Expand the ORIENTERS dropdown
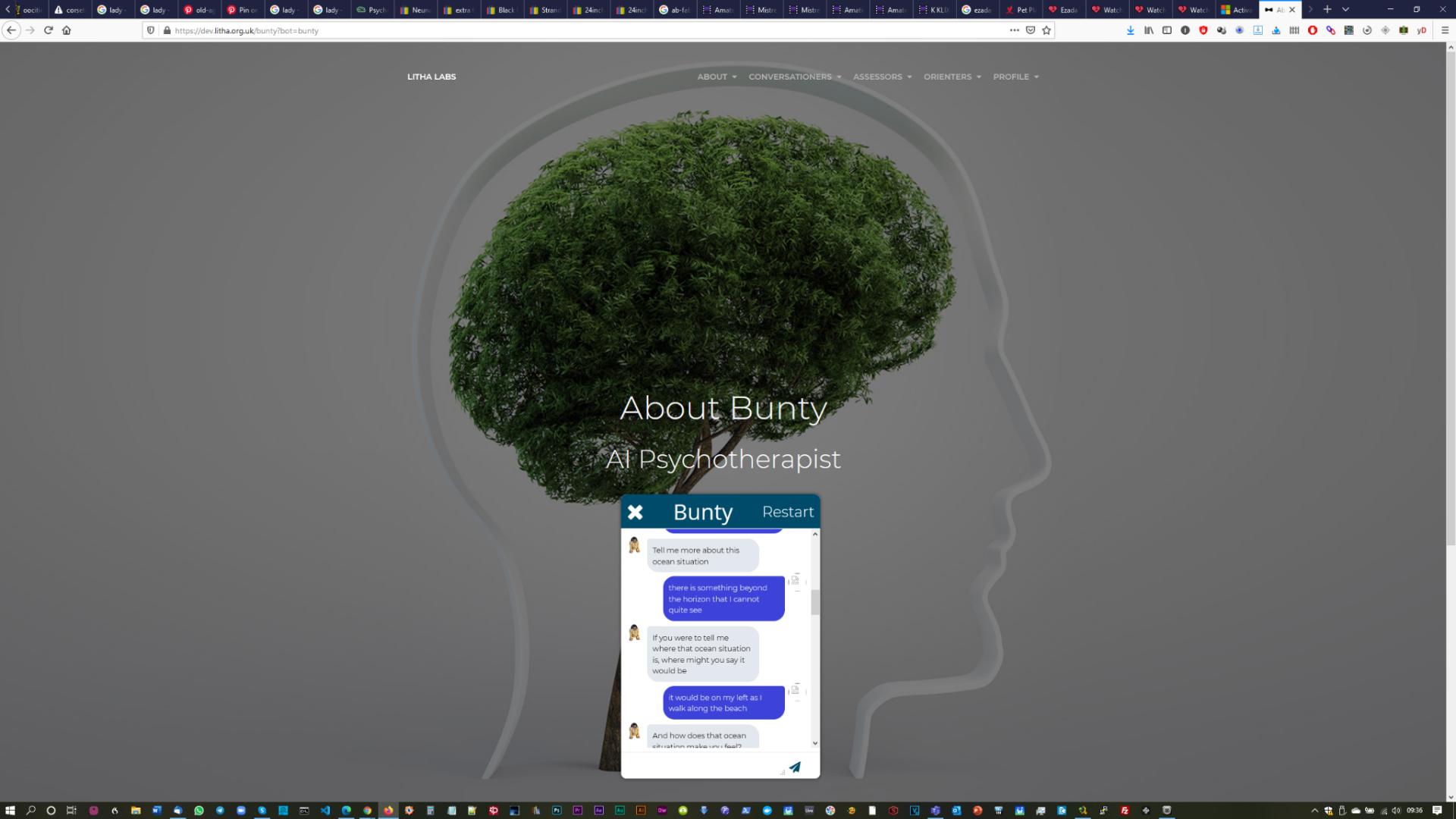The width and height of the screenshot is (1456, 819). click(x=952, y=77)
